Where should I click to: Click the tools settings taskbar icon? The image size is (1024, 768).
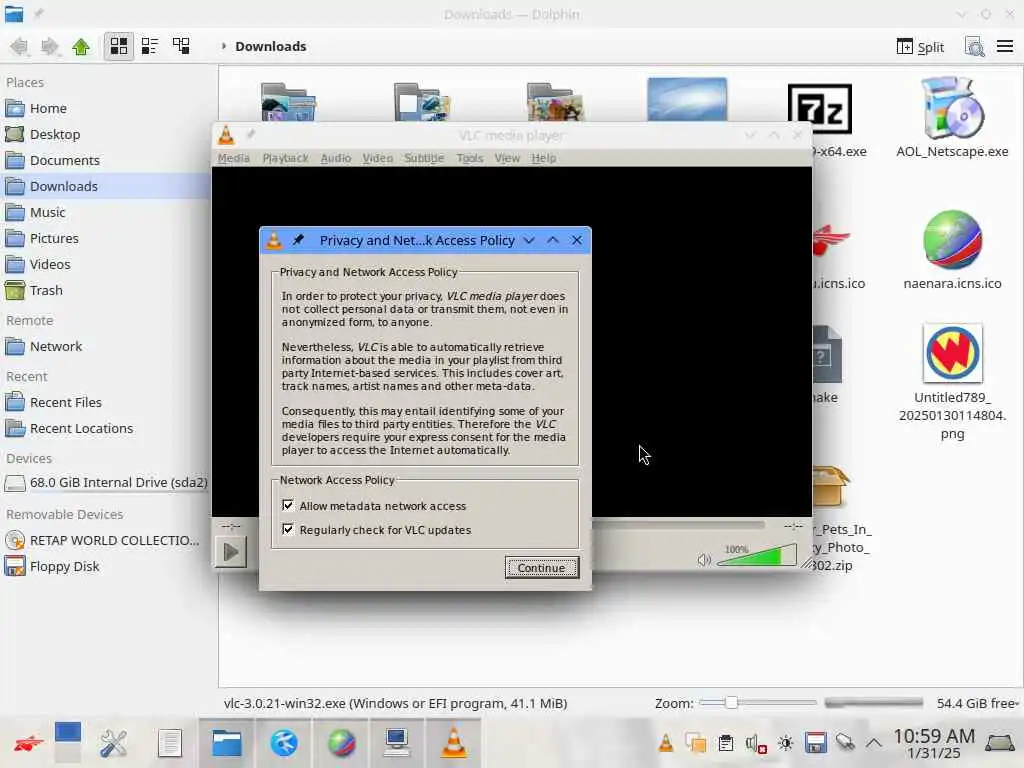(114, 743)
